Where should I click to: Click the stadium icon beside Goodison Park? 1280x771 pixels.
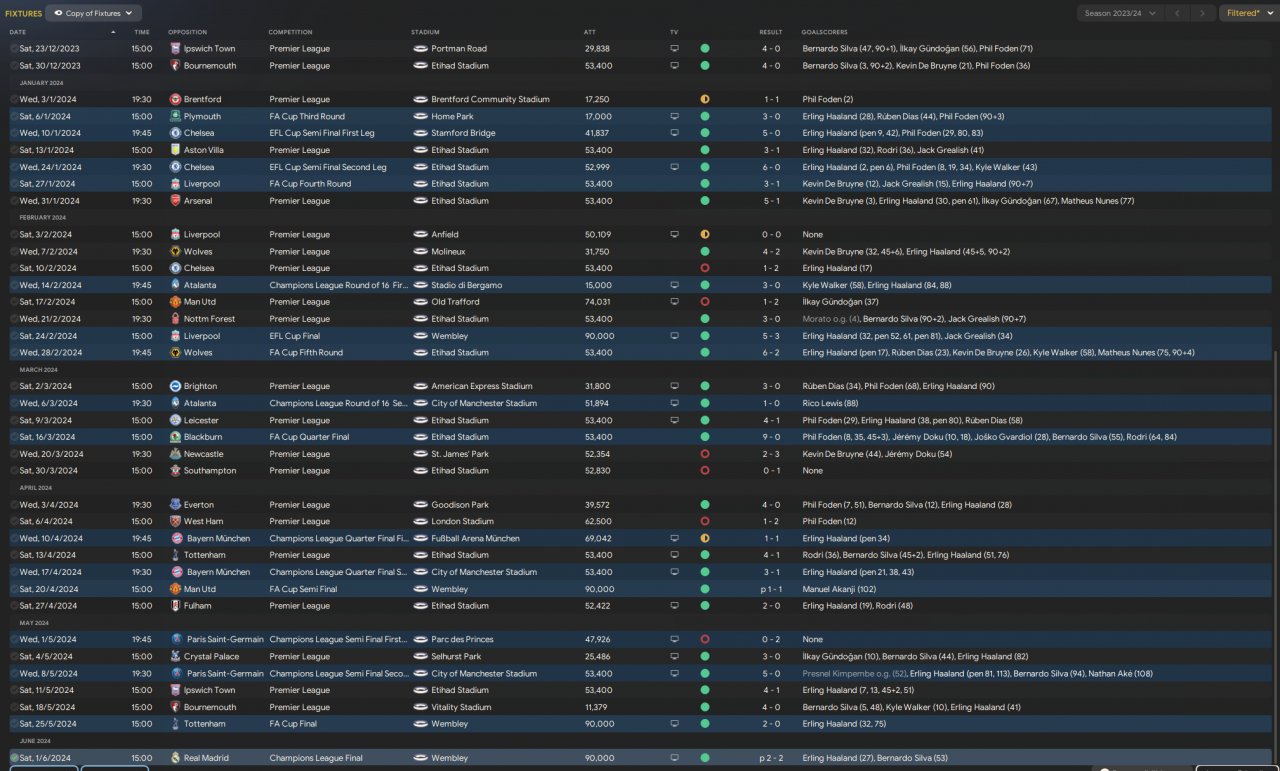pos(420,505)
